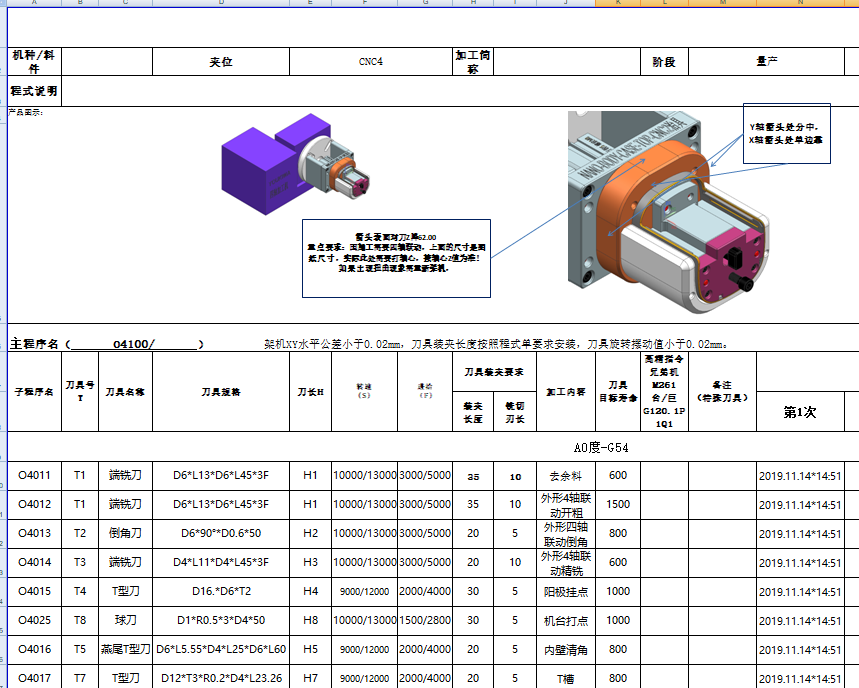Image resolution: width=859 pixels, height=688 pixels.
Task: Select column header A at top left
Action: (35, 6)
